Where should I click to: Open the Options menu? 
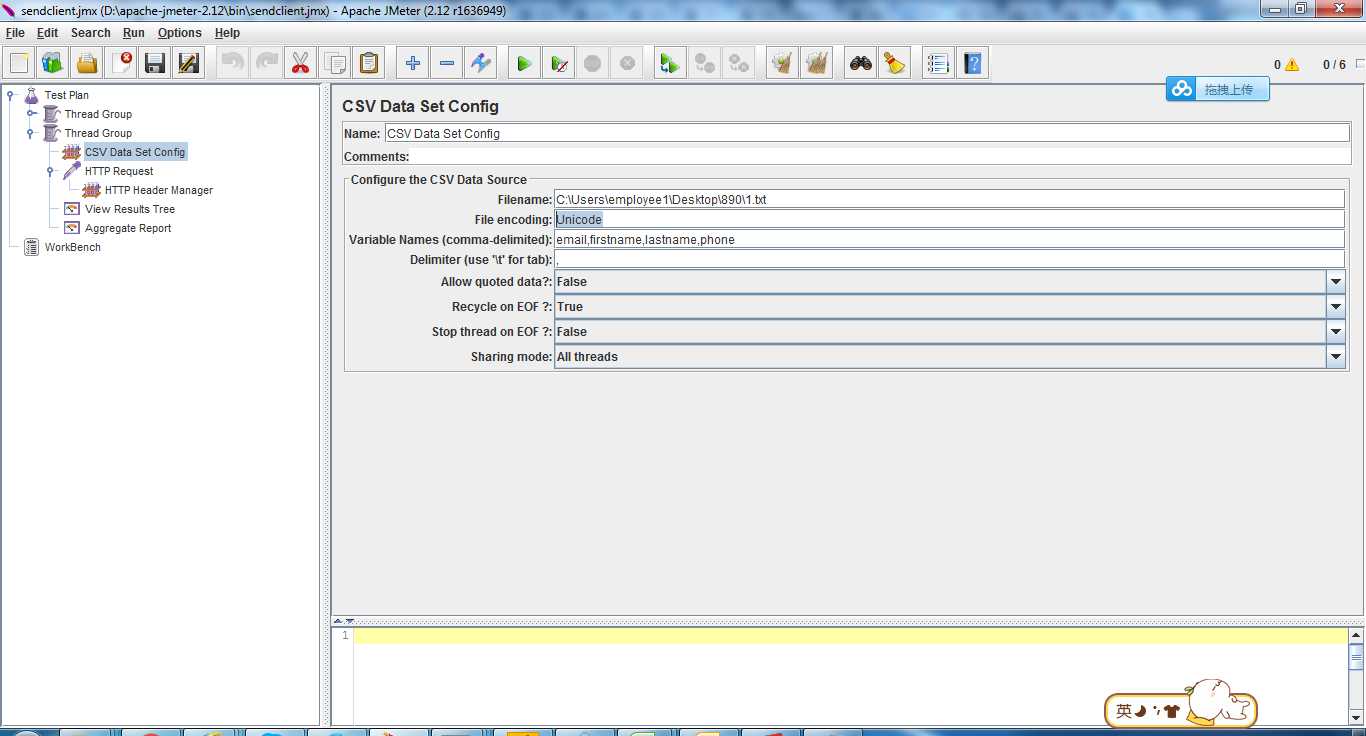pos(180,33)
